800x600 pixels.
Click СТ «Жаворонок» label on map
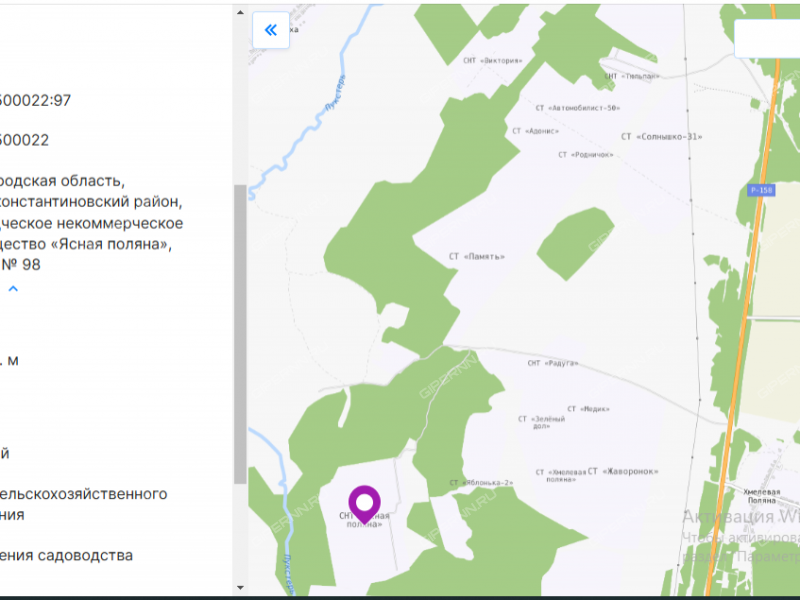click(x=624, y=470)
